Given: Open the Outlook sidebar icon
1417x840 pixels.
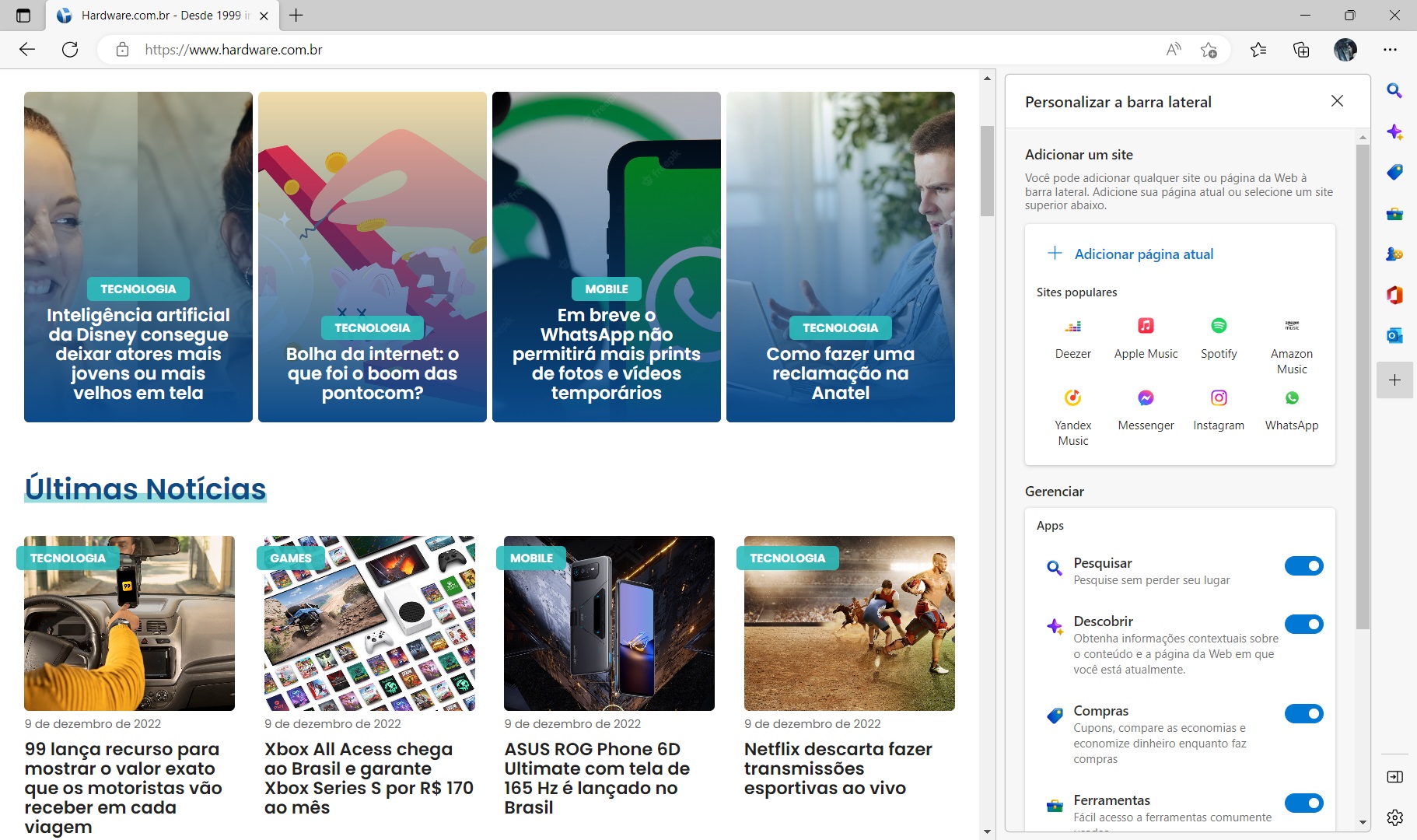Looking at the screenshot, I should point(1394,335).
